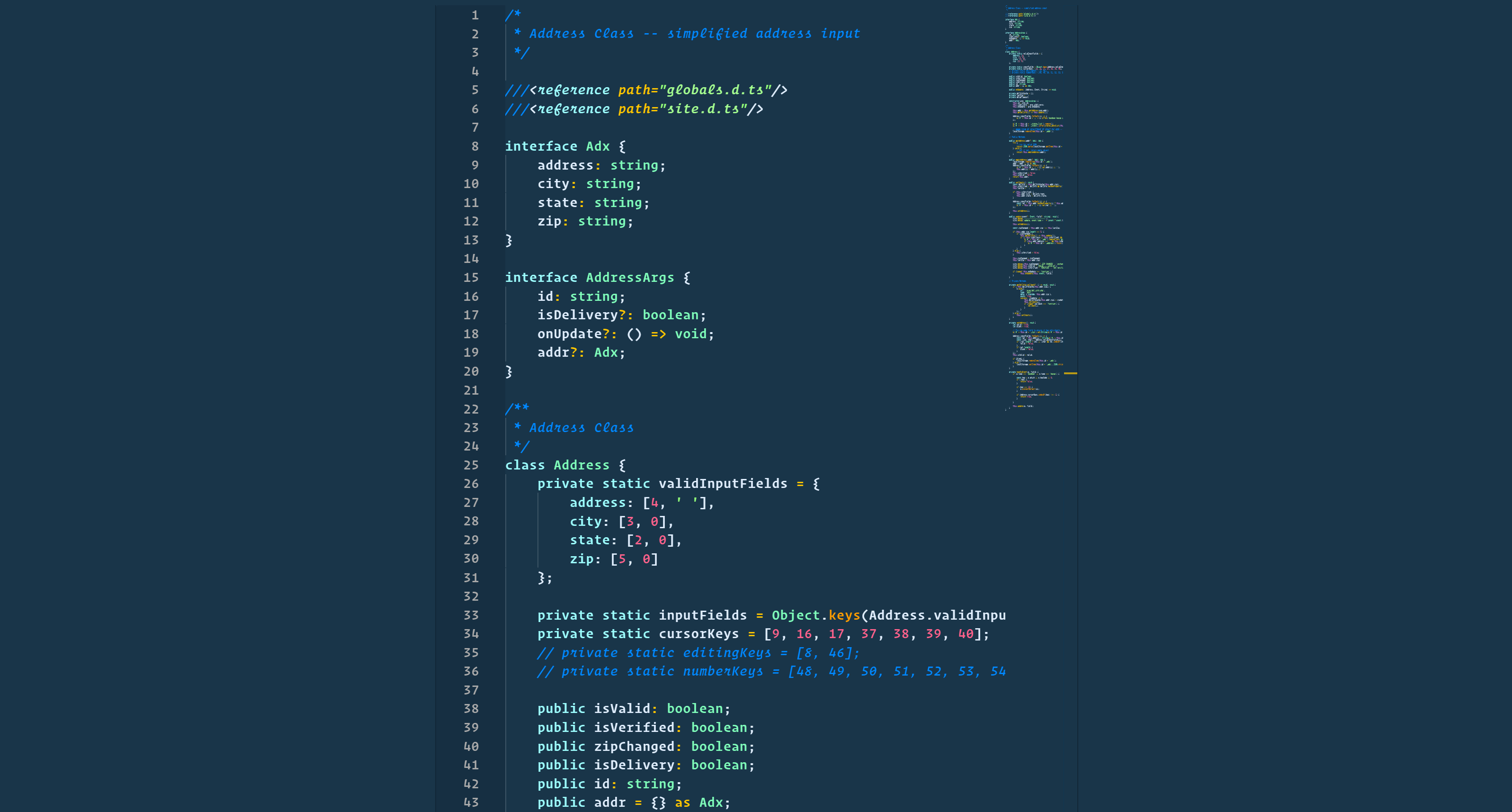This screenshot has width=1512, height=812.
Task: Click the 'Address Class' doc comment
Action: click(x=580, y=427)
